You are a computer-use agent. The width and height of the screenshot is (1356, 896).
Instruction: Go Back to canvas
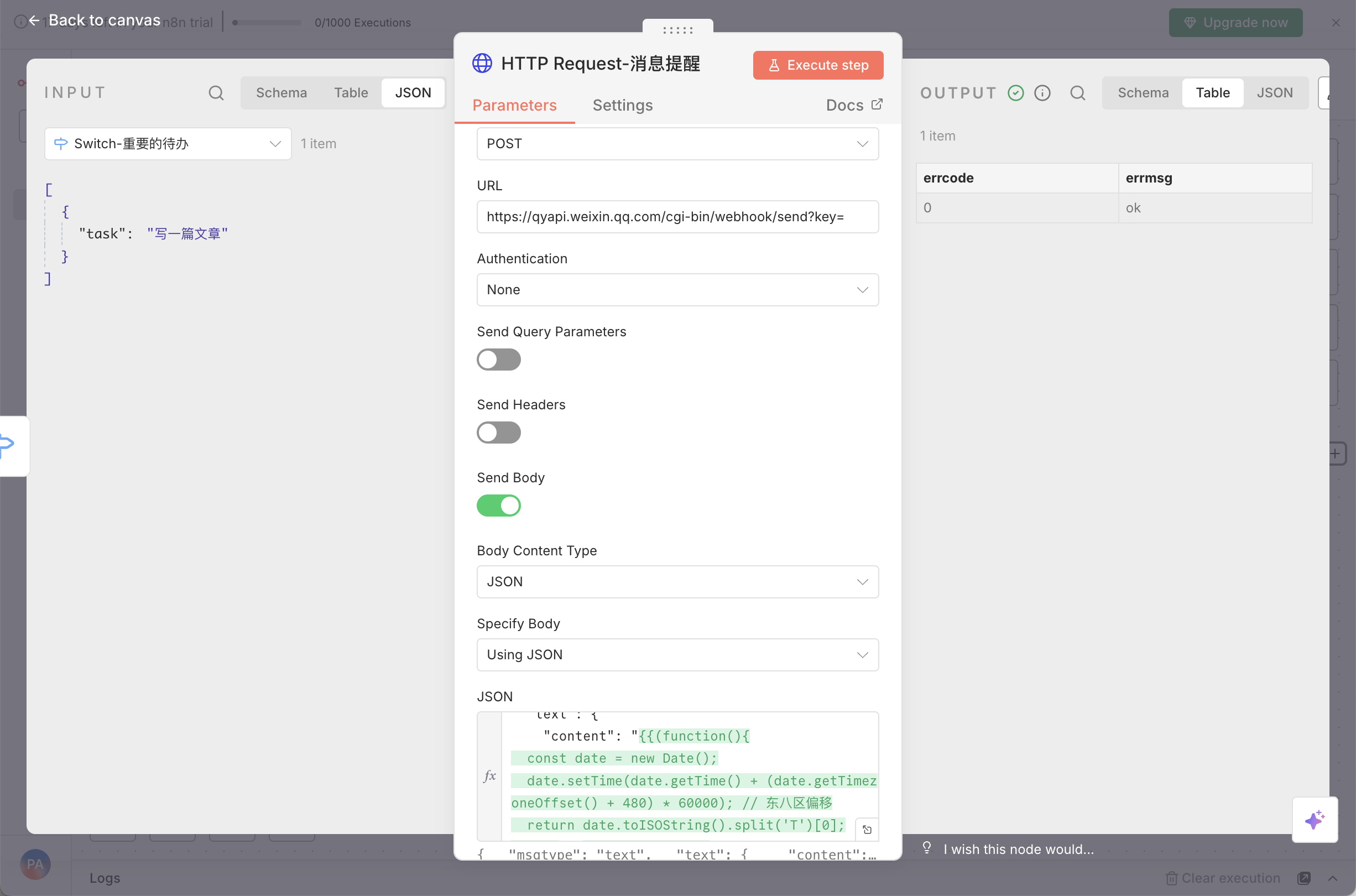[95, 20]
